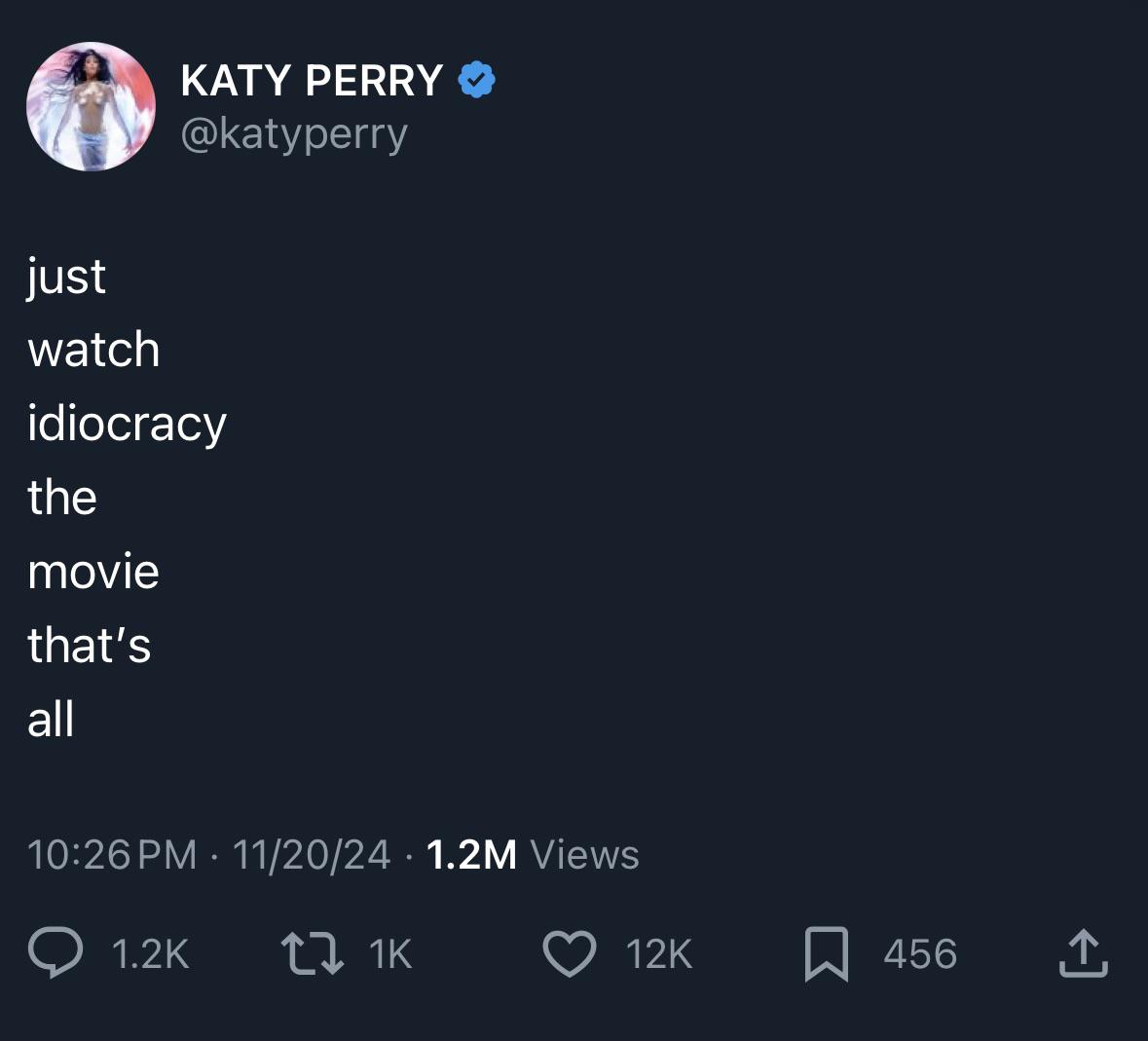Click the 12K likes count
This screenshot has height=1041, width=1148.
click(x=659, y=954)
